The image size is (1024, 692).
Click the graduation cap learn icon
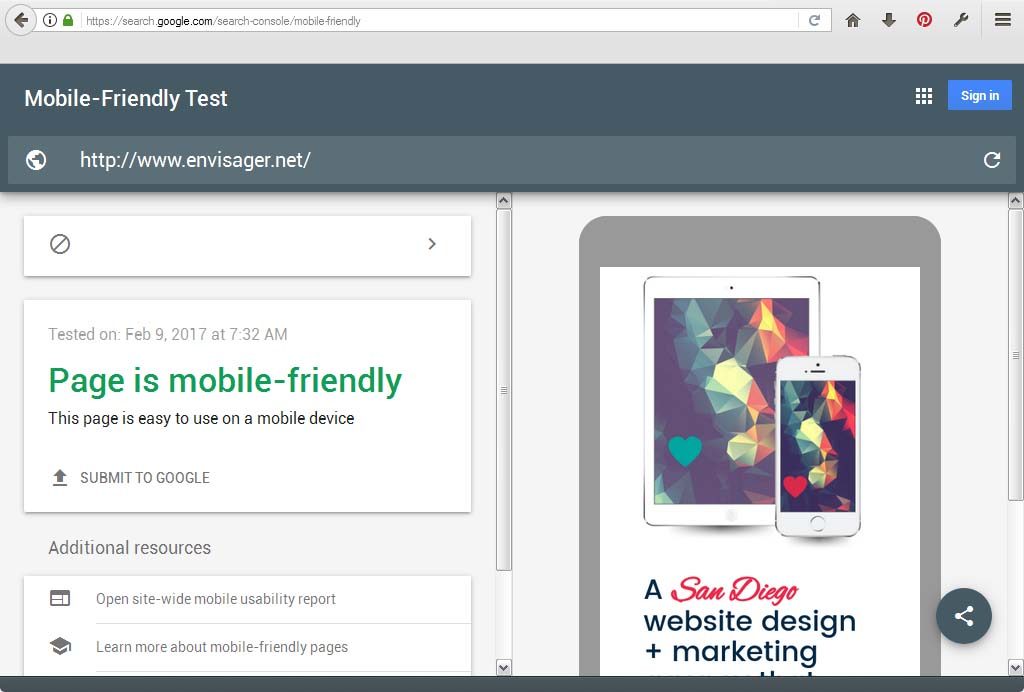point(60,646)
